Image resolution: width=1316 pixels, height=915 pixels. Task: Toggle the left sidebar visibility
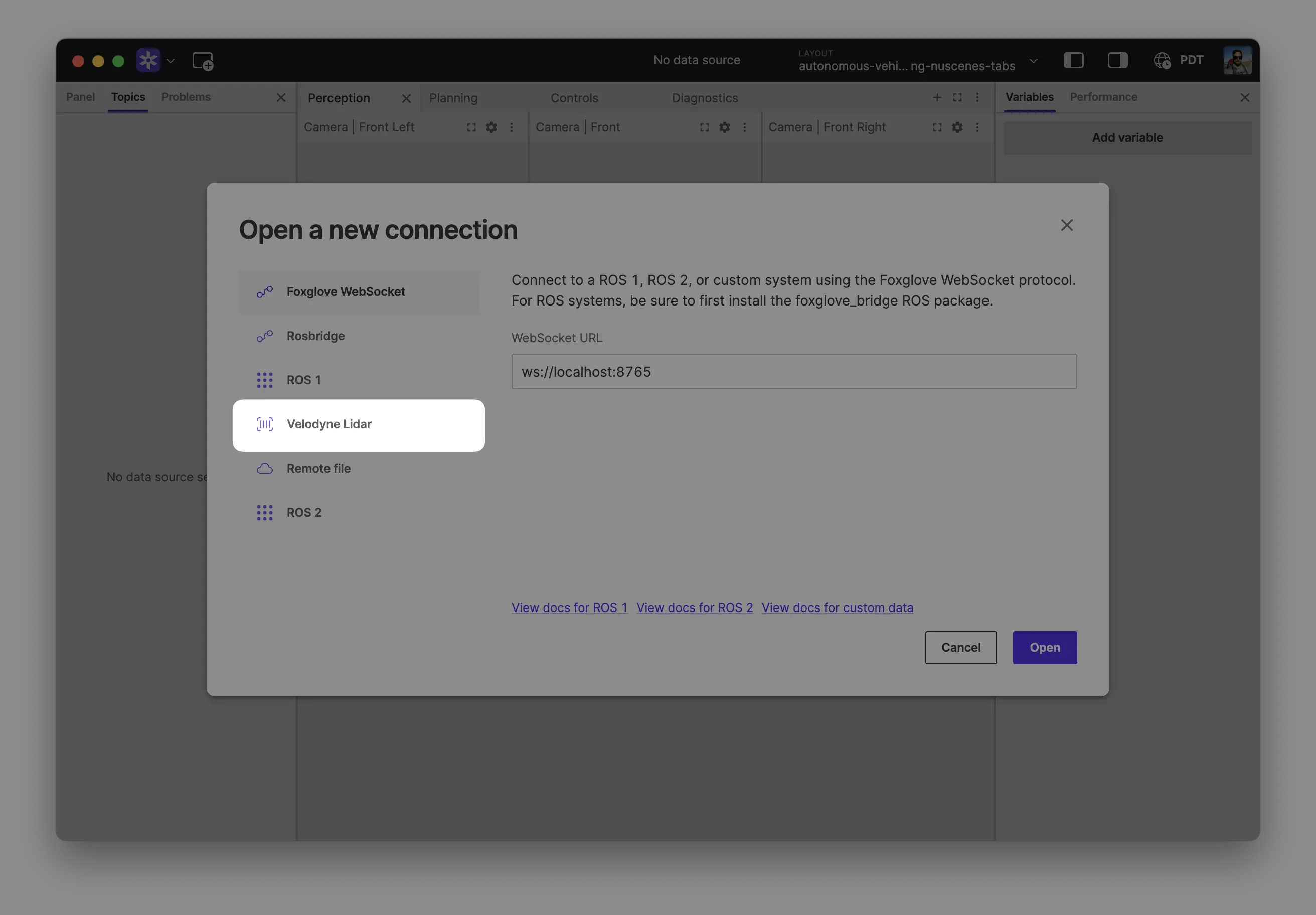pos(1074,60)
